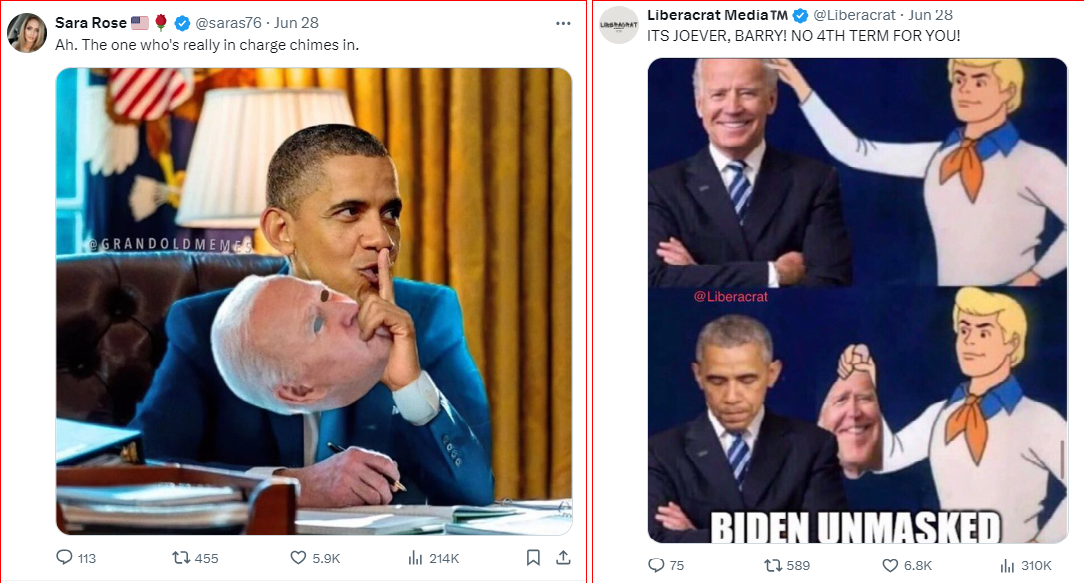View analytics for post with 214K views

click(433, 557)
